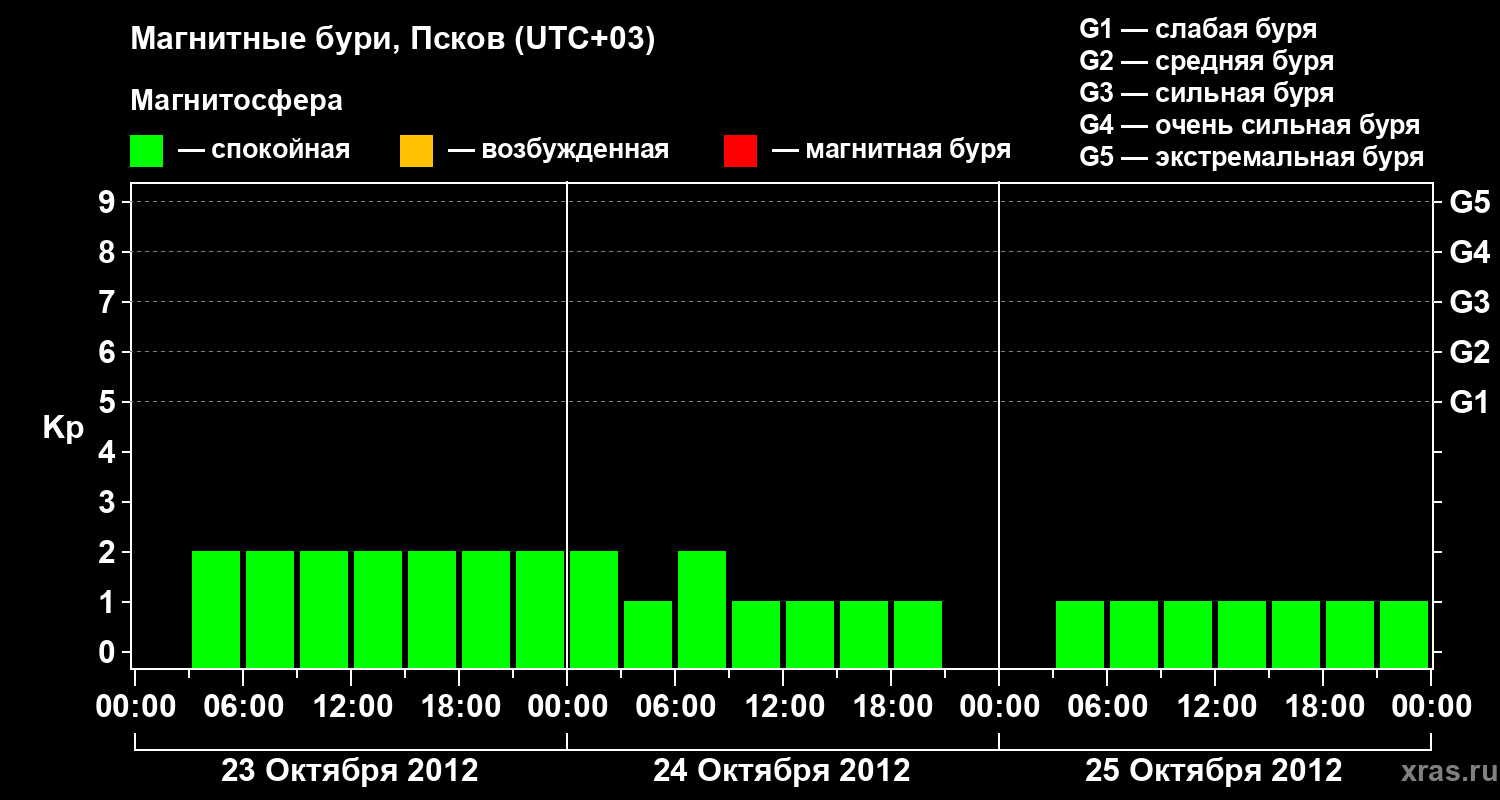Click the title 'Магнитные бури, Псков (UTC+03)'
The image size is (1500, 800).
(393, 41)
